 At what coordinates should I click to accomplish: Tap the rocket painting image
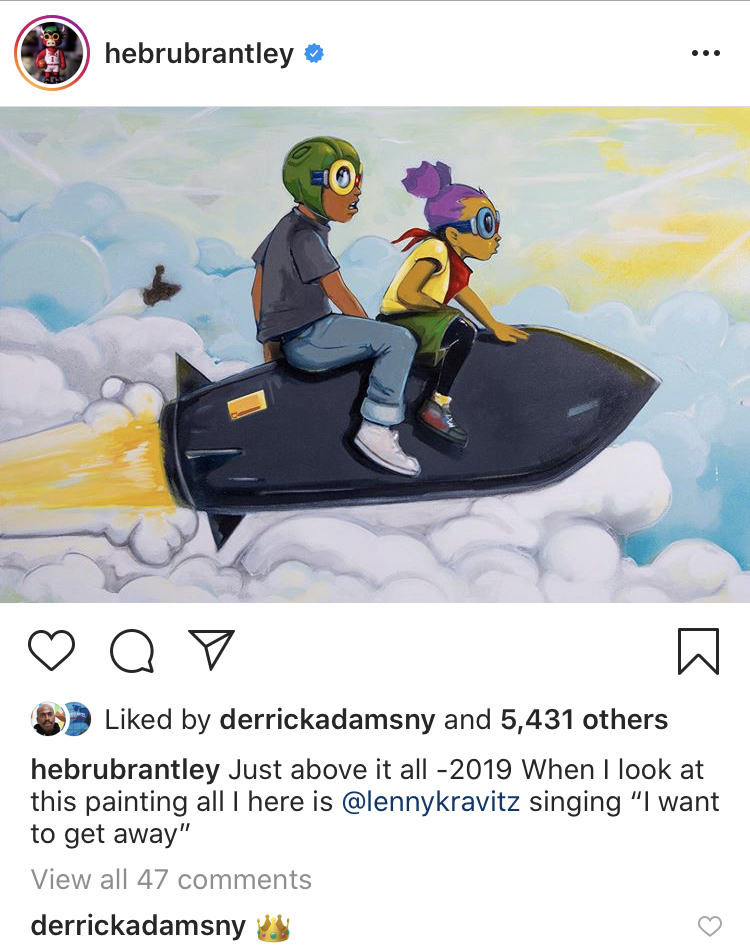point(375,354)
